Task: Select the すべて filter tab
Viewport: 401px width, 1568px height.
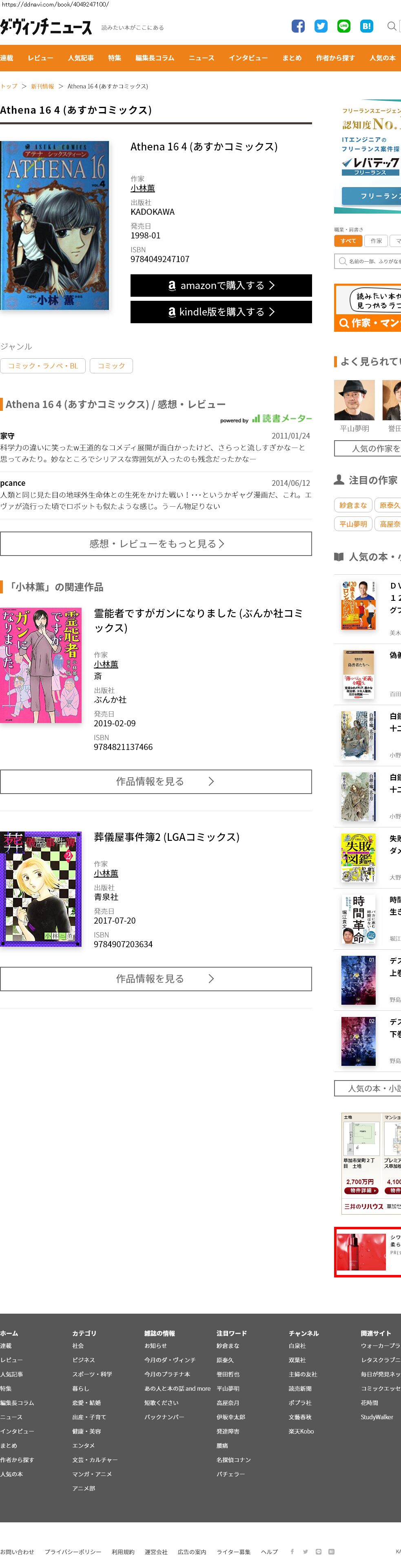Action: pyautogui.click(x=349, y=241)
